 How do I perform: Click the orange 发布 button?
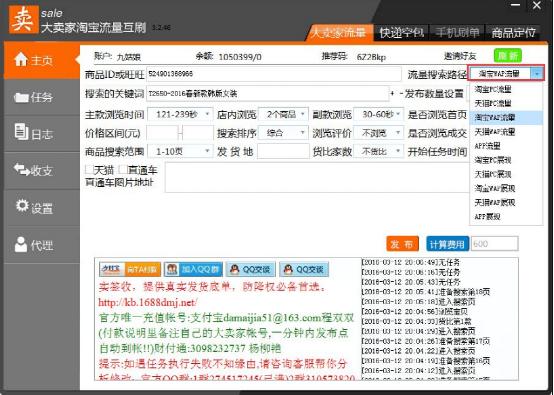point(402,244)
